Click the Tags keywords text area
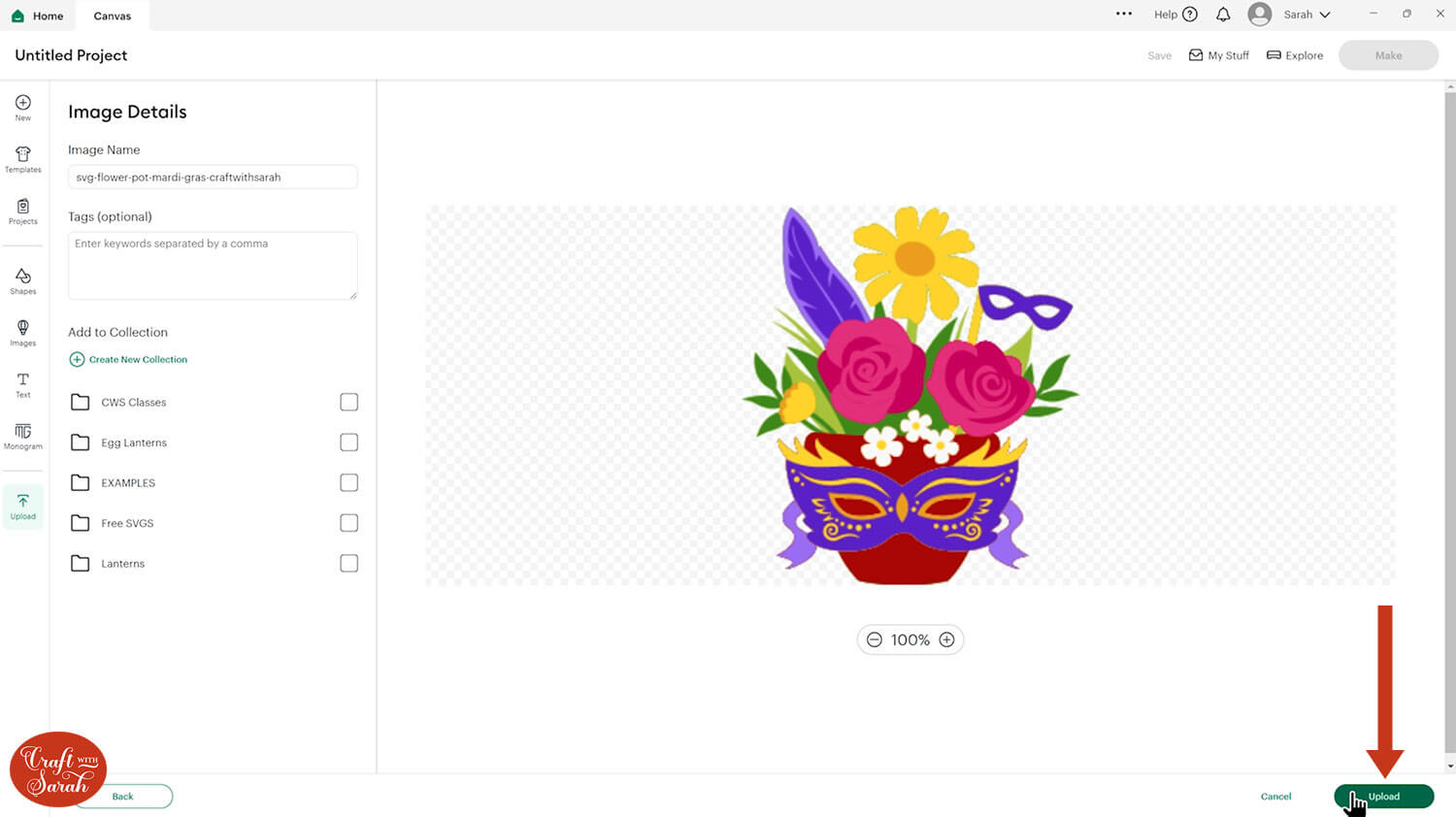Image resolution: width=1456 pixels, height=817 pixels. (213, 265)
